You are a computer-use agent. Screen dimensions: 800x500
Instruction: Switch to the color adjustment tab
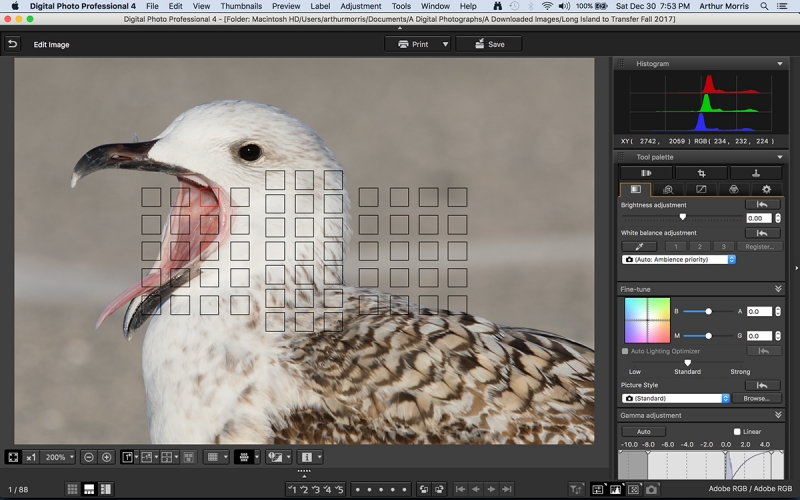(x=734, y=189)
